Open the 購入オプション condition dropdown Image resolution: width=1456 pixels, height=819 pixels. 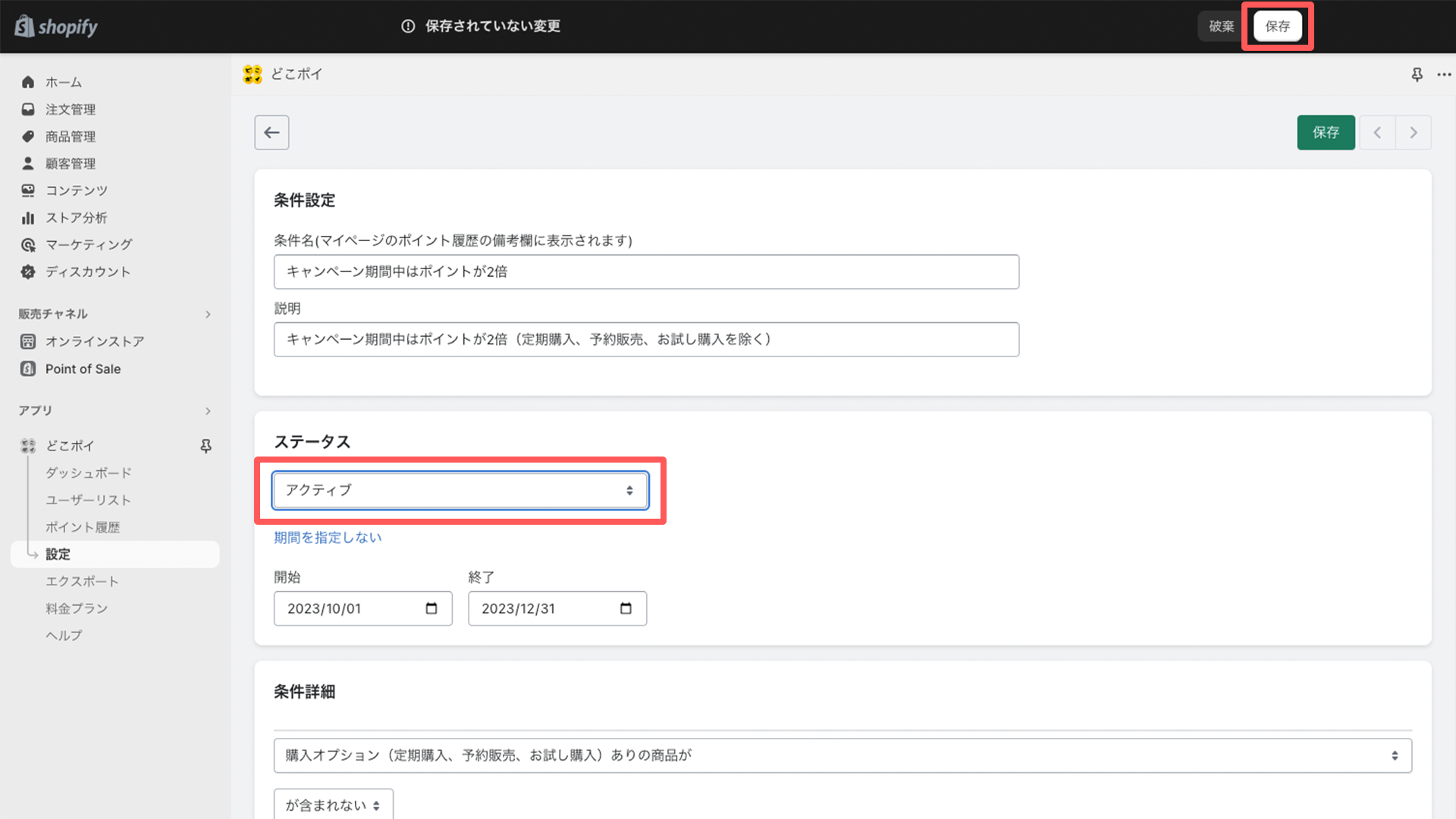point(843,755)
